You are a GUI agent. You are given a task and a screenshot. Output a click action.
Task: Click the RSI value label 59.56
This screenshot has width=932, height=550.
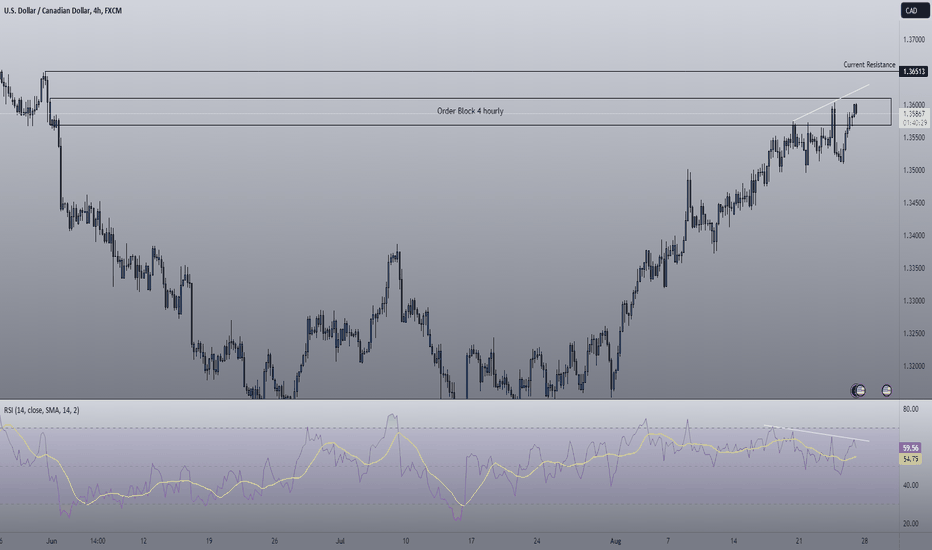click(x=911, y=448)
